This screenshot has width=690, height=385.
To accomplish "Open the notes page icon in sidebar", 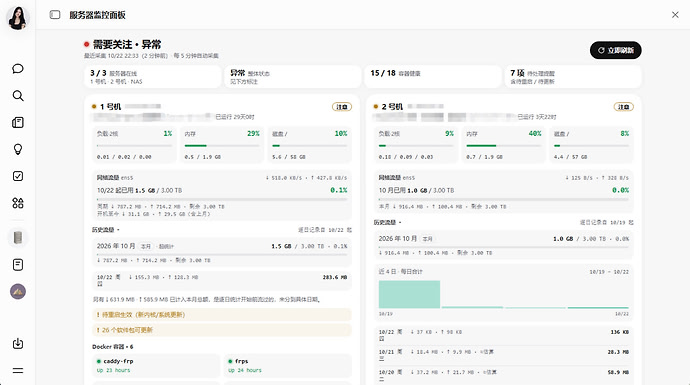I will pos(18,264).
